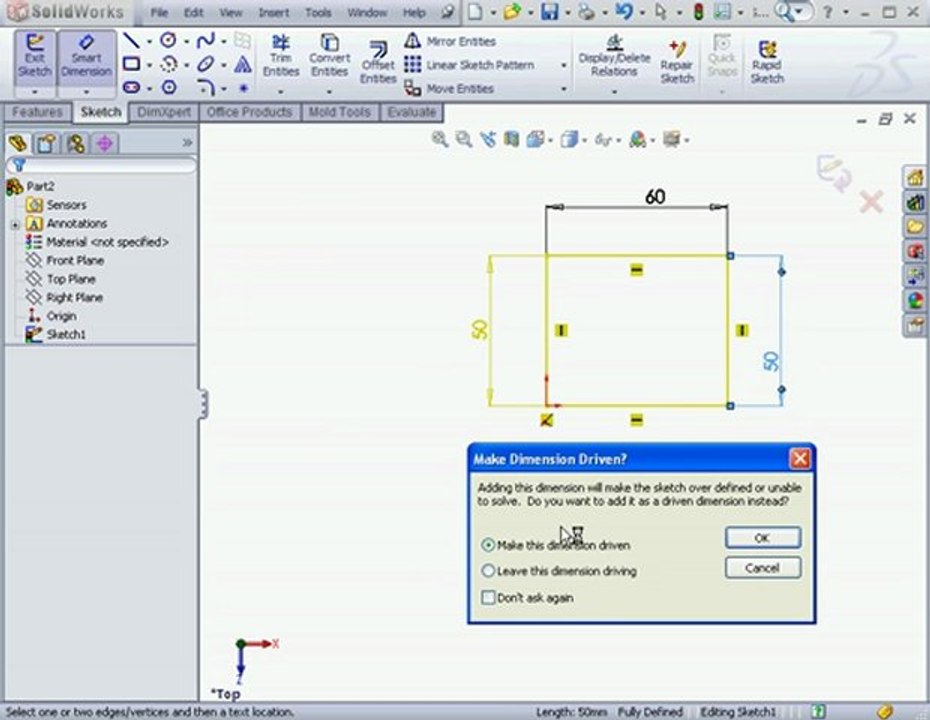The height and width of the screenshot is (720, 930).
Task: Click the feature tree filter field
Action: coord(101,165)
